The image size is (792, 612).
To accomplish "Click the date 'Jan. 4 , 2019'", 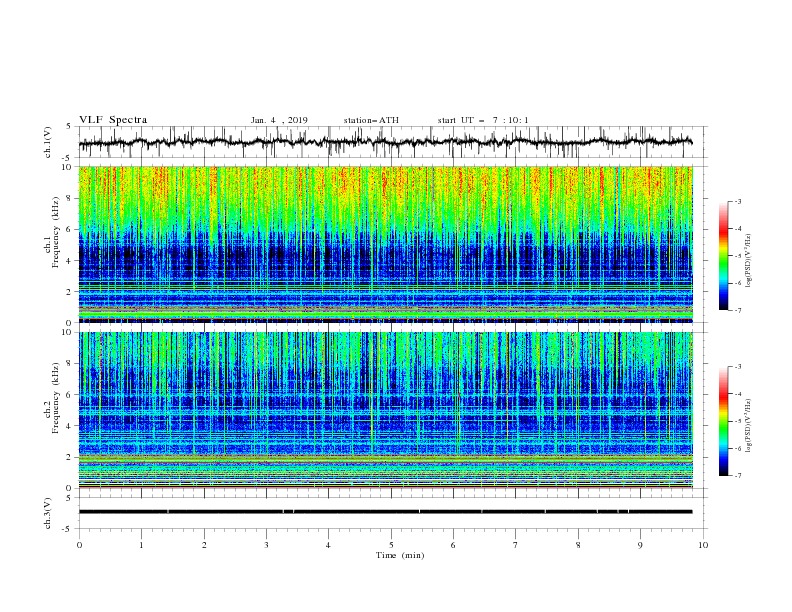I will (x=279, y=120).
